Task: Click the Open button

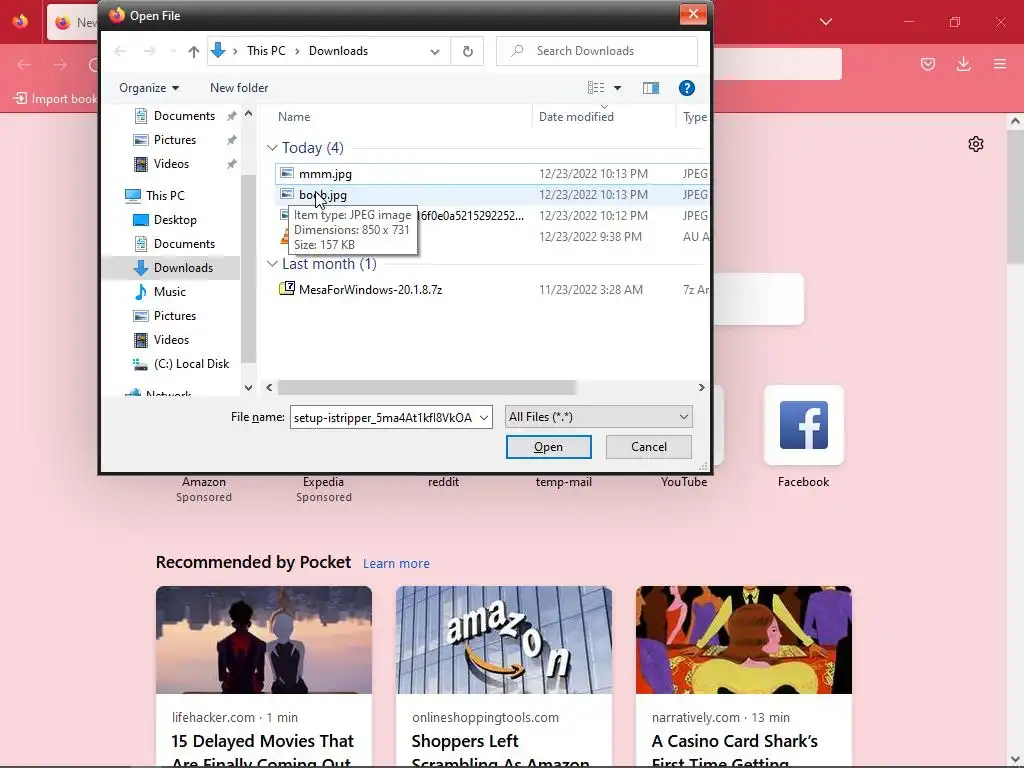Action: 549,447
